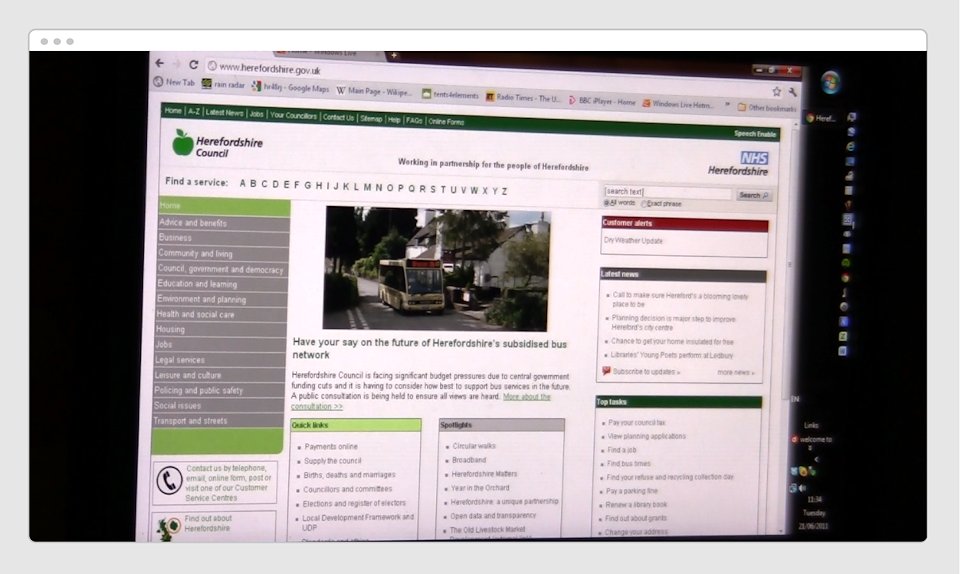Click the telephone contact icon

169,480
